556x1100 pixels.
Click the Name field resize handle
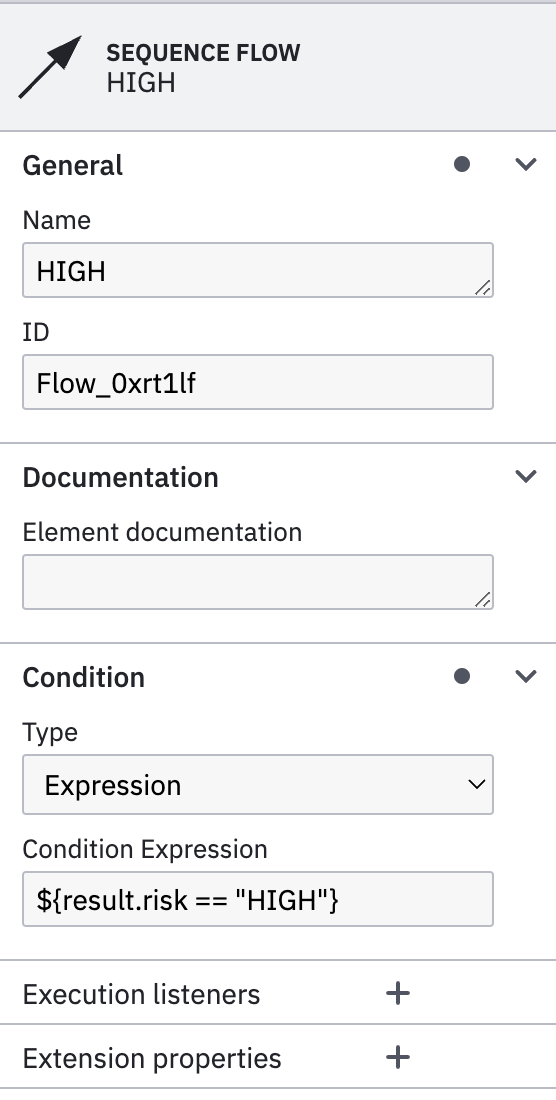pyautogui.click(x=482, y=286)
